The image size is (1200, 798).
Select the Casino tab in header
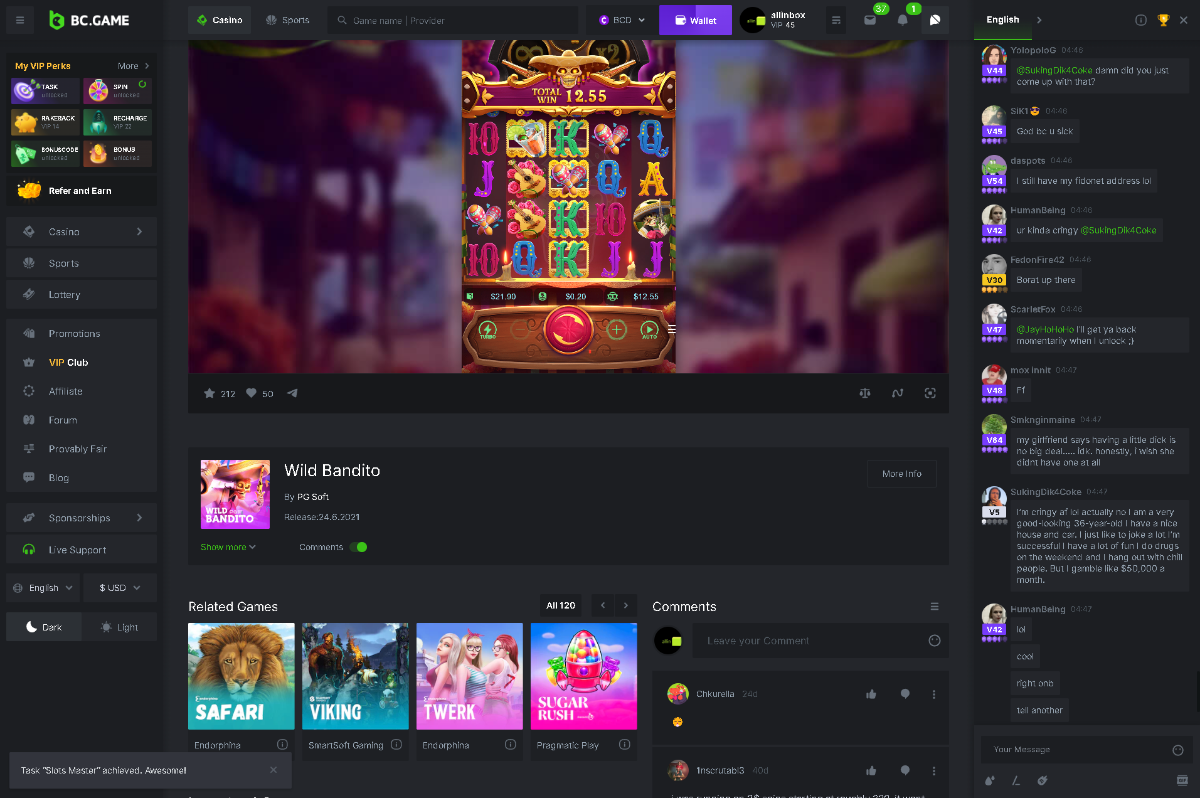(x=220, y=20)
